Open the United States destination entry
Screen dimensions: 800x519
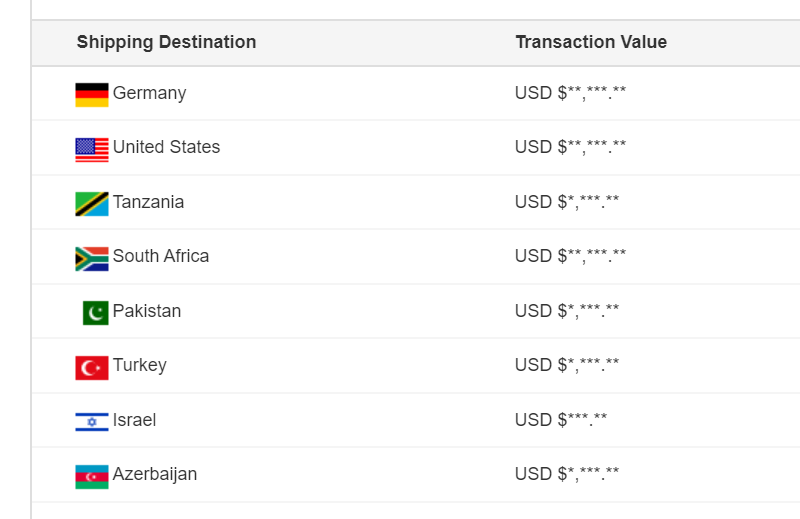click(x=166, y=147)
